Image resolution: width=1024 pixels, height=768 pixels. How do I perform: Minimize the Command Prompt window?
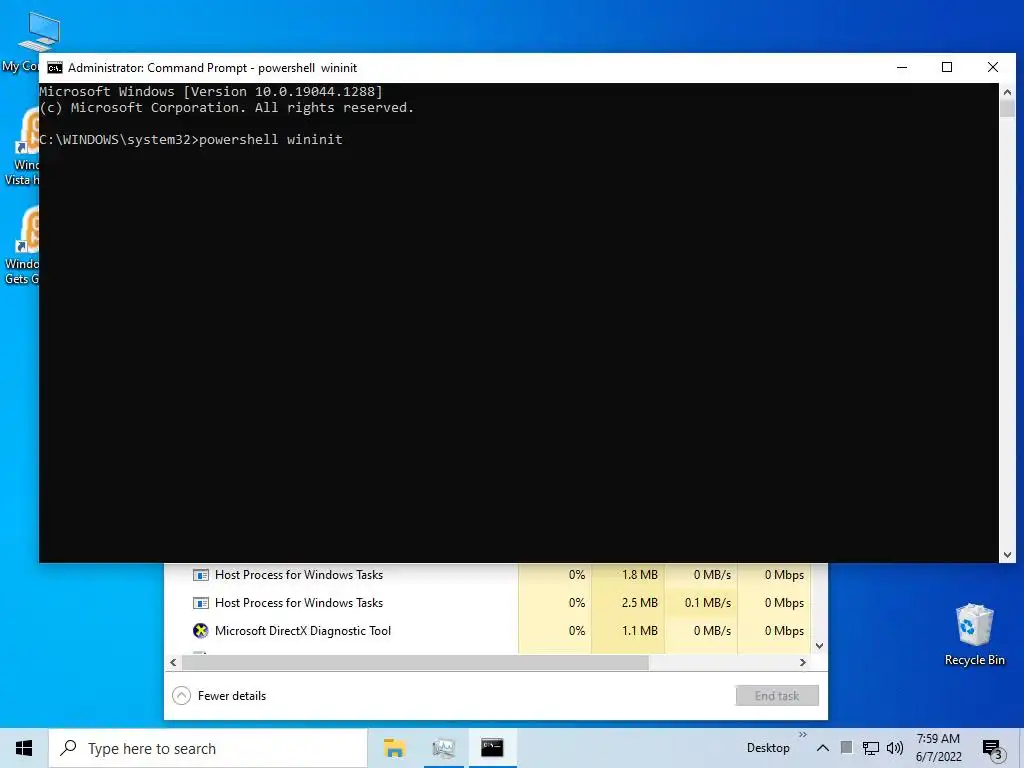point(902,67)
